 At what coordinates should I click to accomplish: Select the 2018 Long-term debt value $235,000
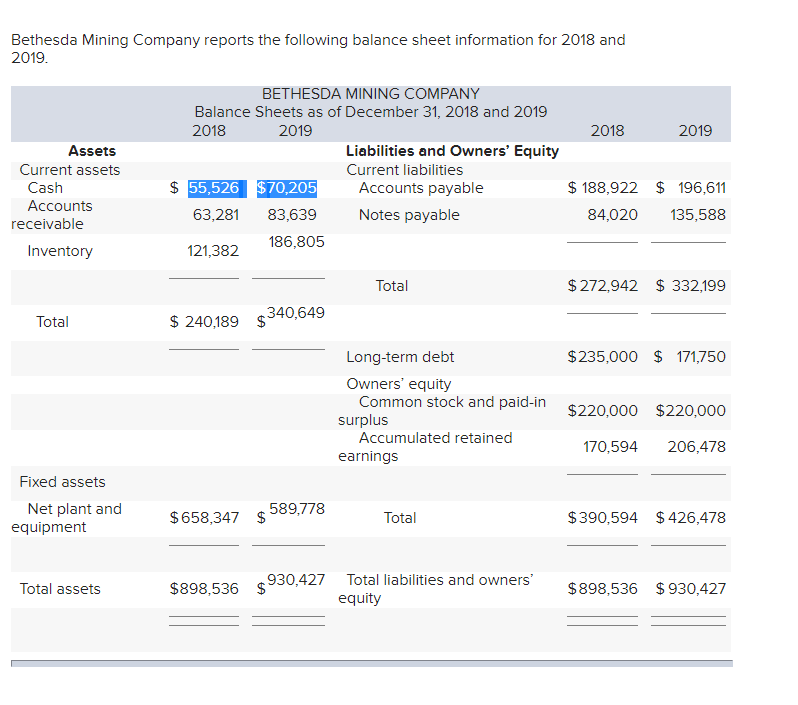(x=602, y=357)
